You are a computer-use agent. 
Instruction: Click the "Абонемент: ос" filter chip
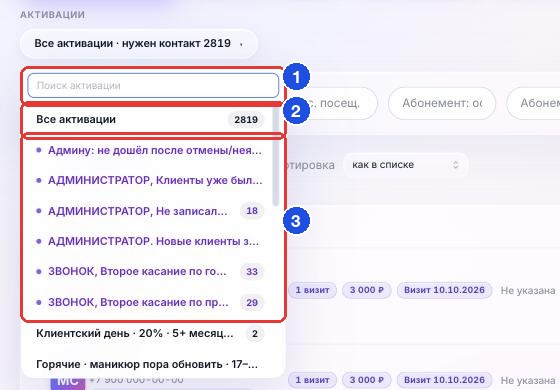tap(442, 103)
